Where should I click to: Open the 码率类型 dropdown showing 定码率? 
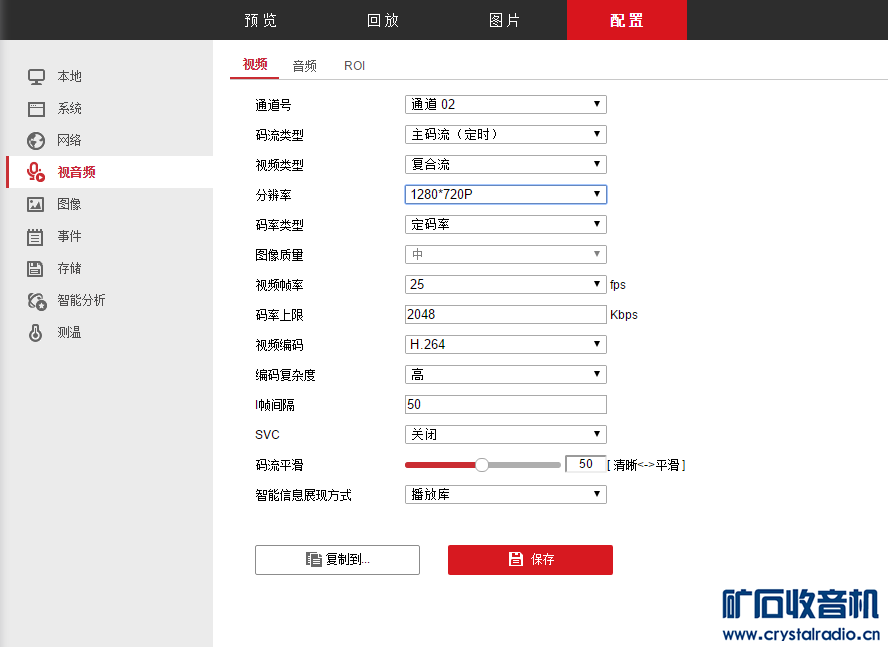pos(506,224)
